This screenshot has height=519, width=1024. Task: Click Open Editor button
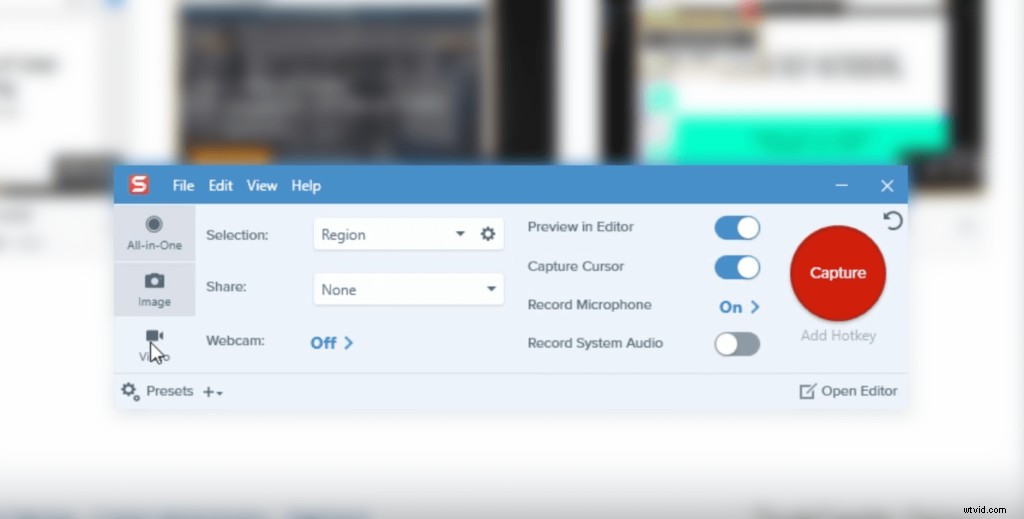click(x=848, y=391)
